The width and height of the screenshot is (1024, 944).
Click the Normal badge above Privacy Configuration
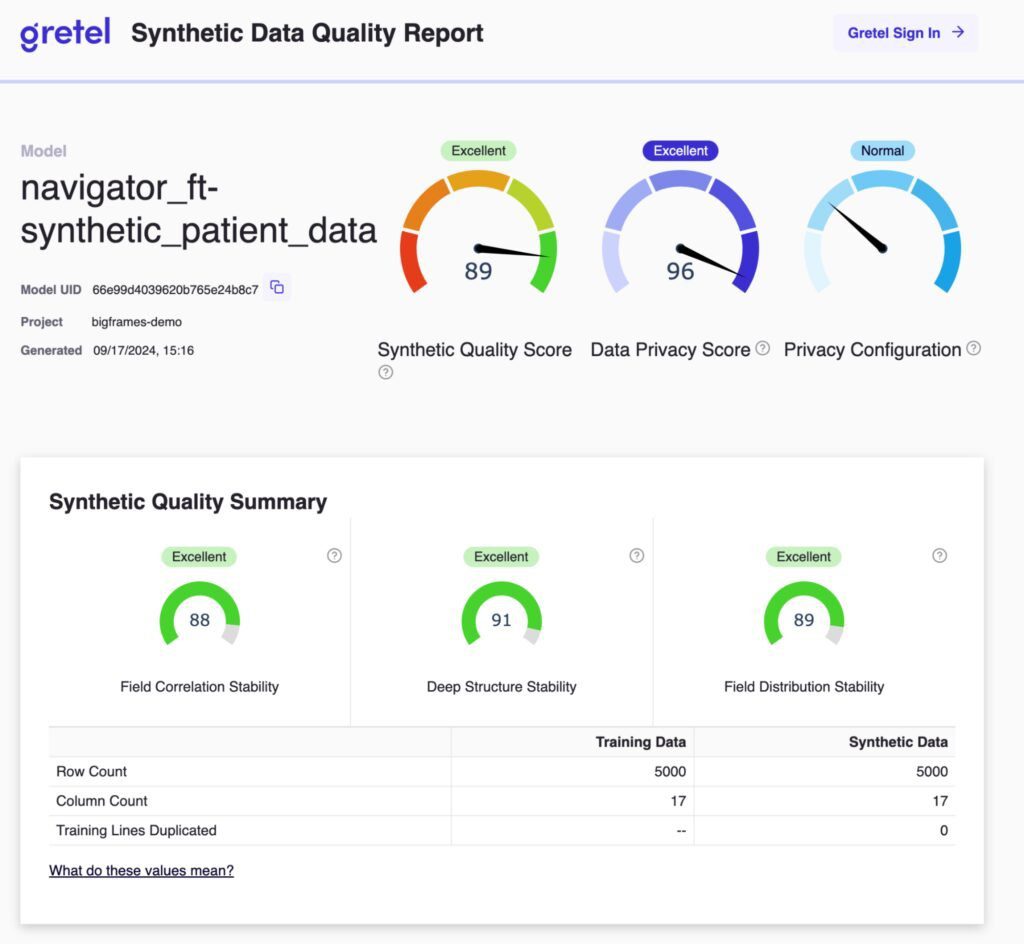(882, 150)
